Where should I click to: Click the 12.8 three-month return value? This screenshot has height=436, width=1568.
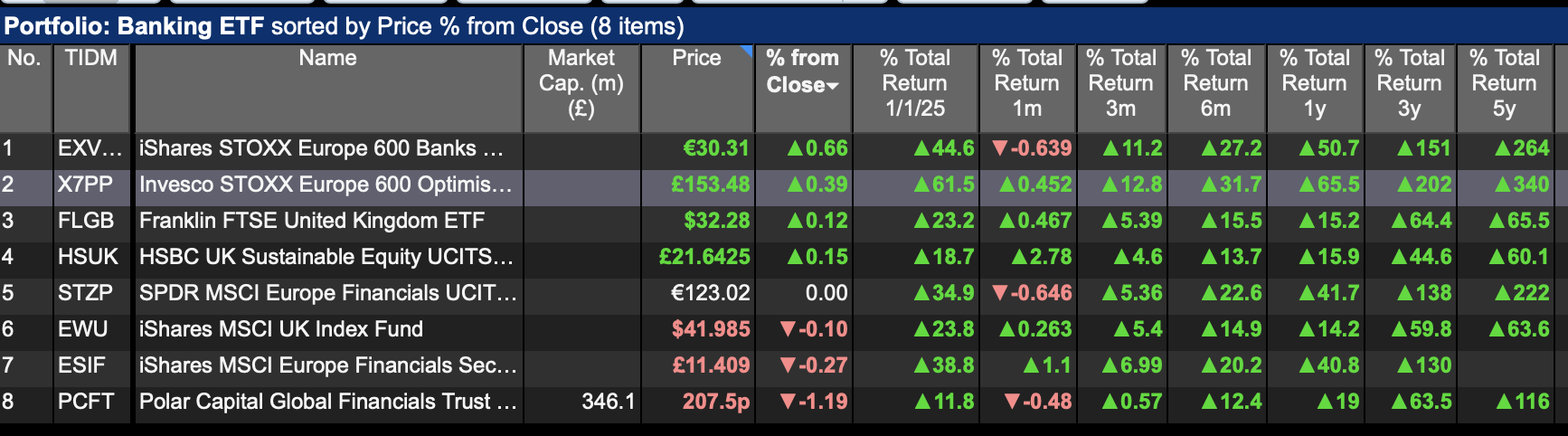tap(1132, 185)
